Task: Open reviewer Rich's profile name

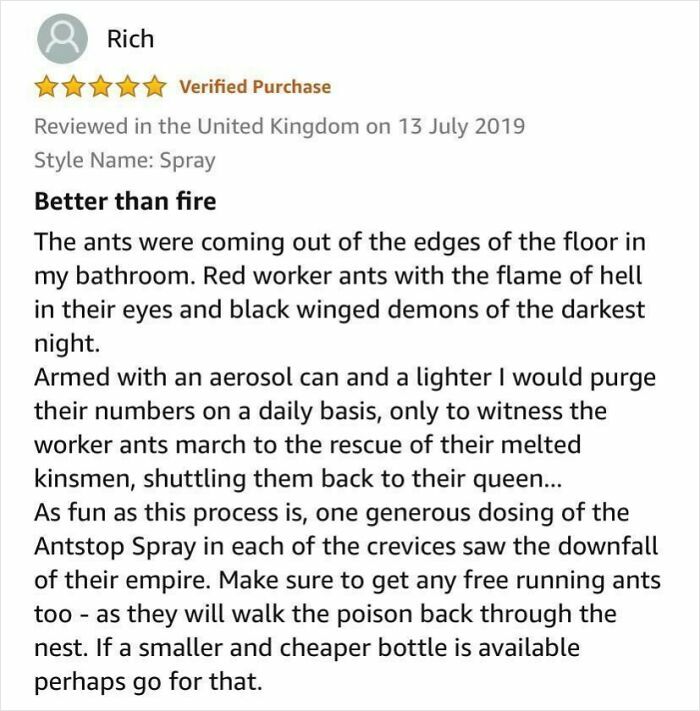Action: tap(130, 39)
